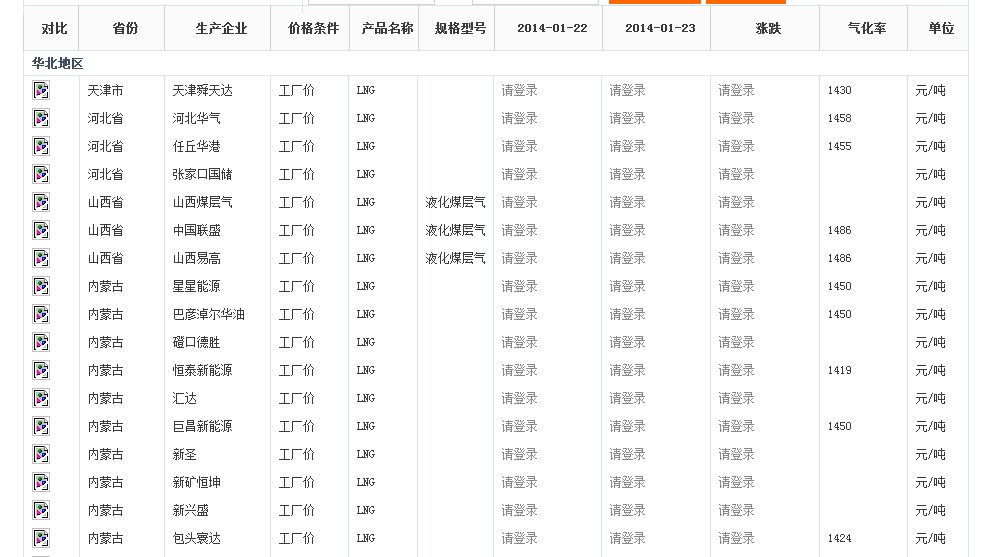Select the 山西煤层气 company name
This screenshot has width=1002, height=557.
tap(203, 202)
